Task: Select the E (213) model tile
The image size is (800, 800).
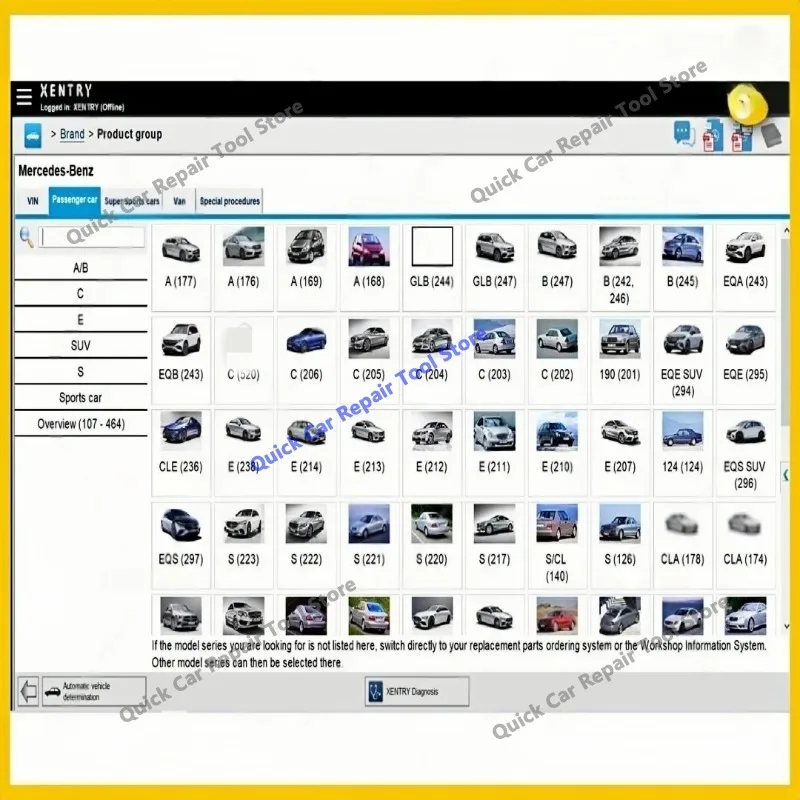Action: pos(369,453)
